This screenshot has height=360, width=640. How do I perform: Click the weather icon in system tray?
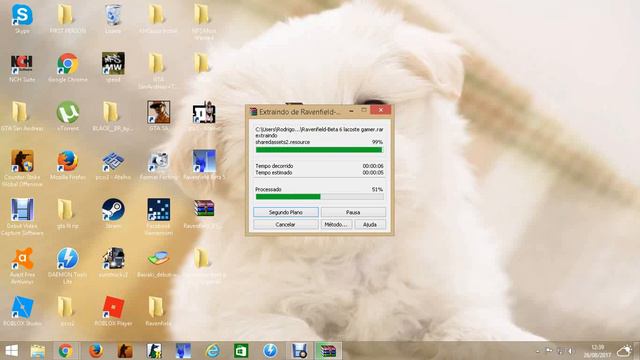pyautogui.click(x=624, y=351)
